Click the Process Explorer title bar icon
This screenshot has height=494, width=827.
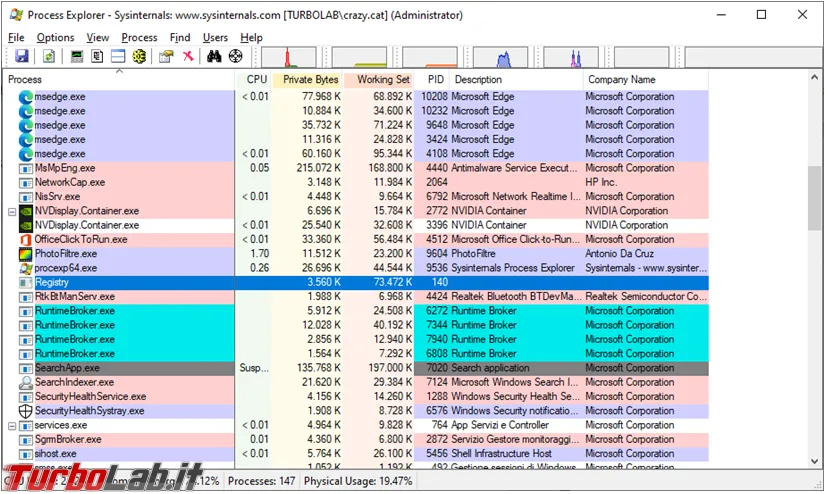click(16, 15)
